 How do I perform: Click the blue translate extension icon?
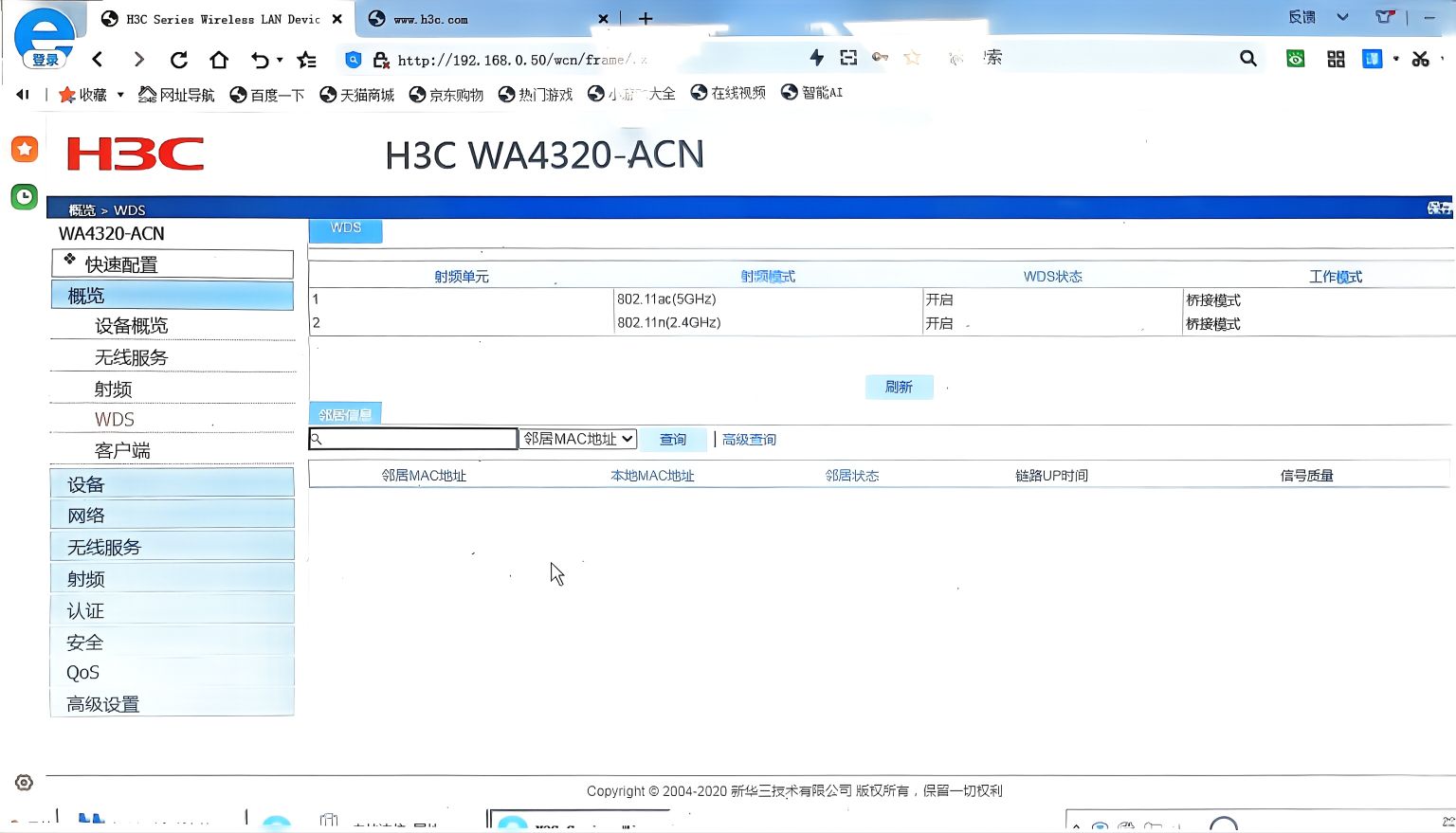[x=1372, y=59]
